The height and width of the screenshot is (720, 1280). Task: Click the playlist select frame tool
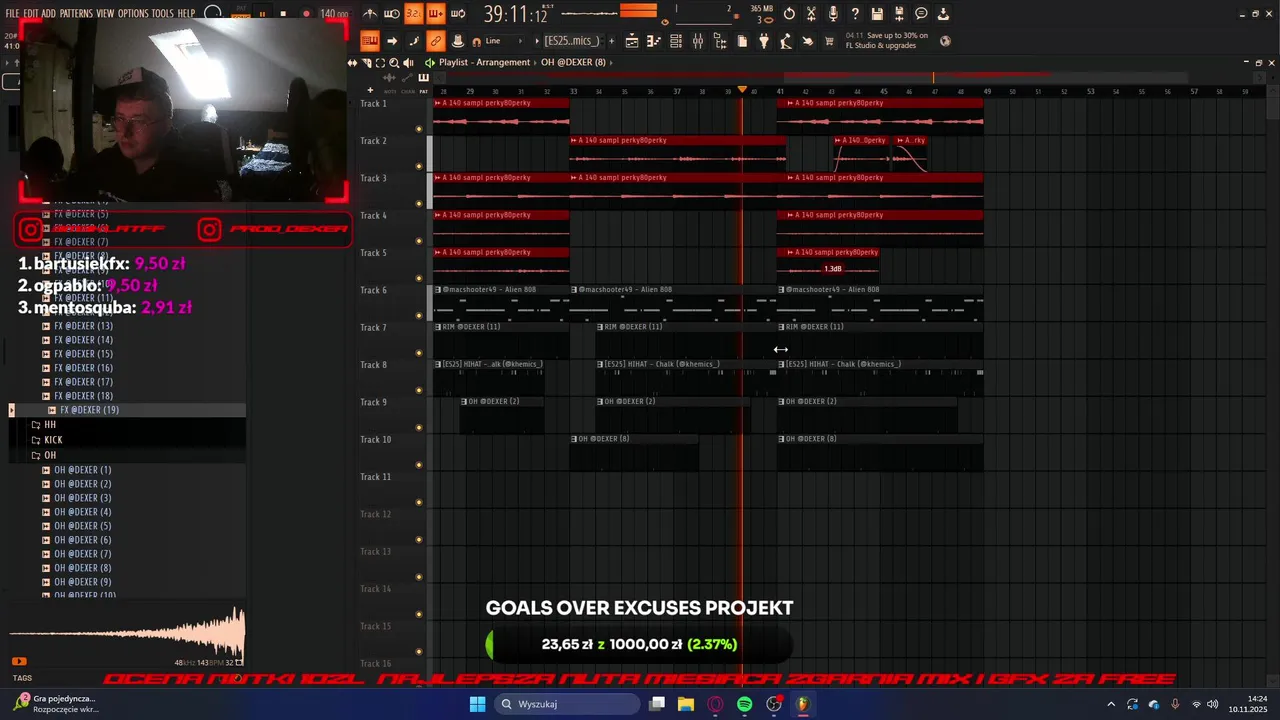pos(380,62)
